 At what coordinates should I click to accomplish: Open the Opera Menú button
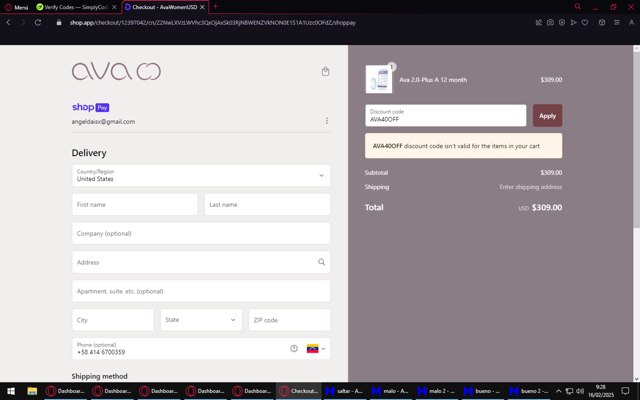[16, 7]
